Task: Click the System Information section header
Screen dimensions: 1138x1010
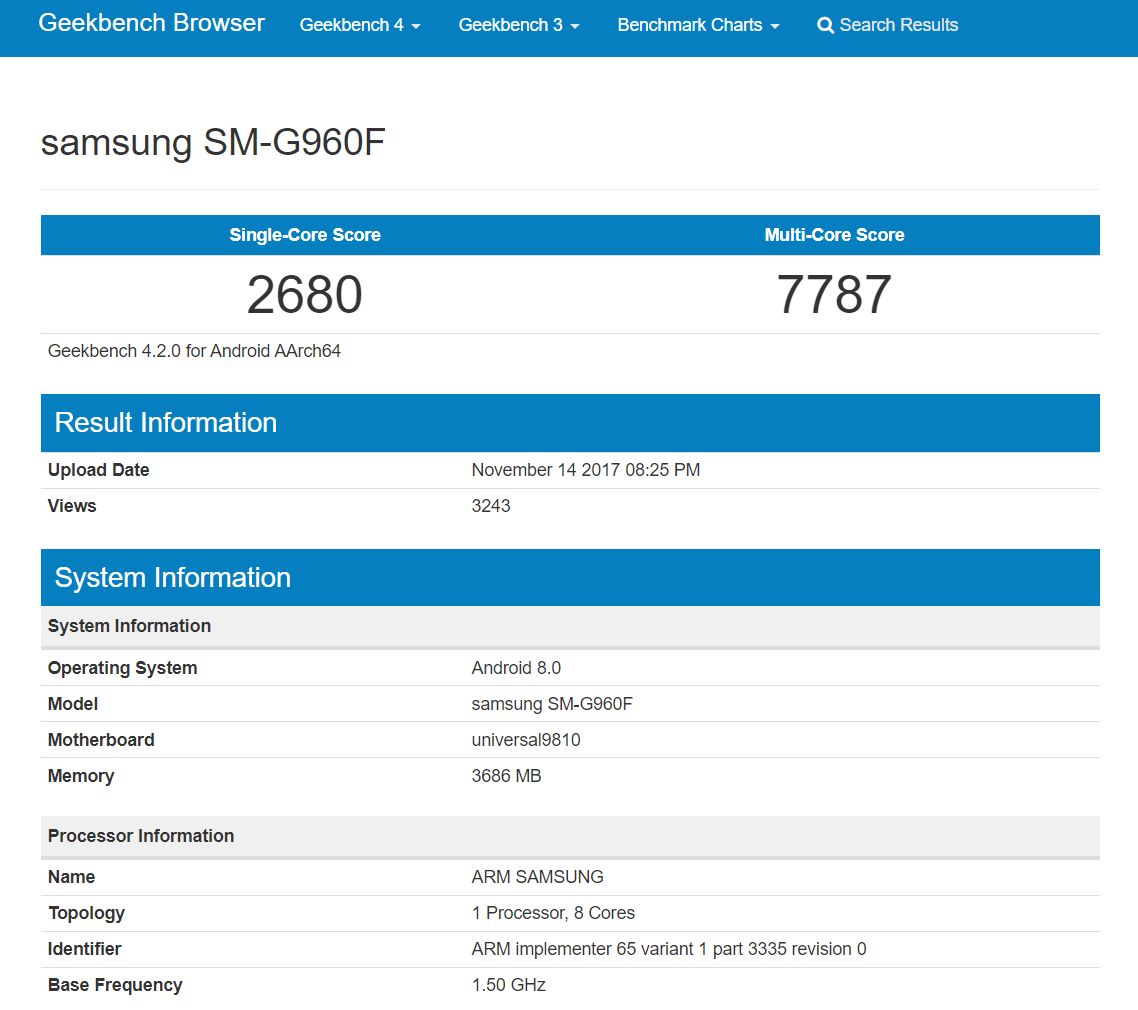Action: tap(172, 577)
